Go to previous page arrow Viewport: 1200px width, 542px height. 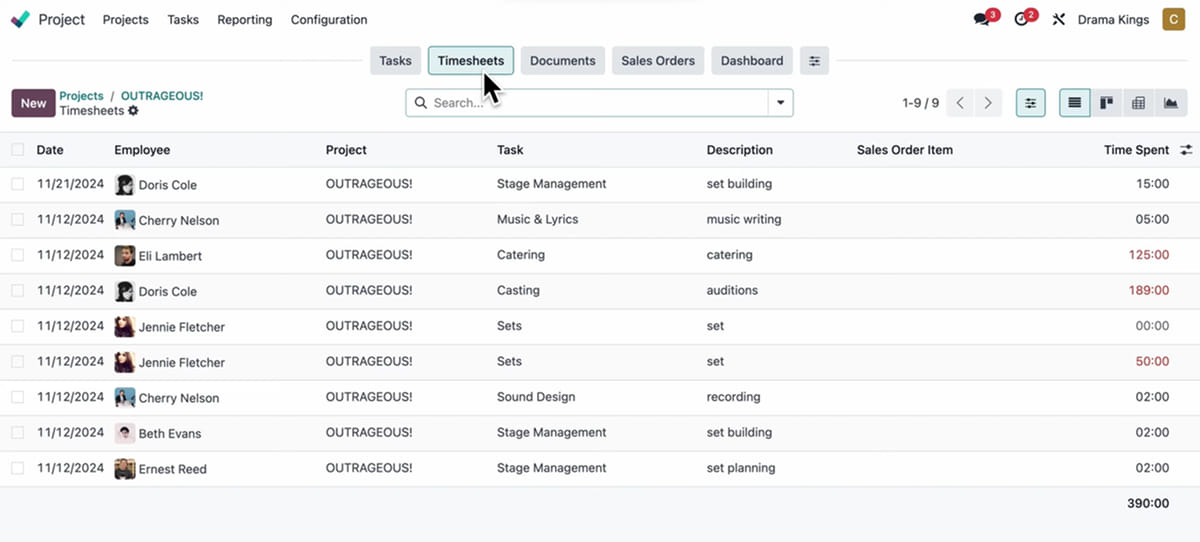[x=960, y=103]
